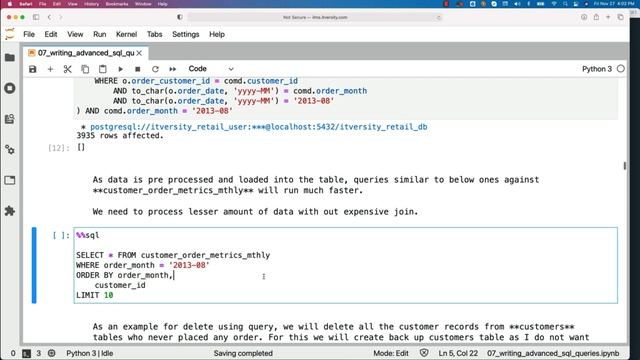Click the Safari privacy report shield icon

(x=180, y=17)
